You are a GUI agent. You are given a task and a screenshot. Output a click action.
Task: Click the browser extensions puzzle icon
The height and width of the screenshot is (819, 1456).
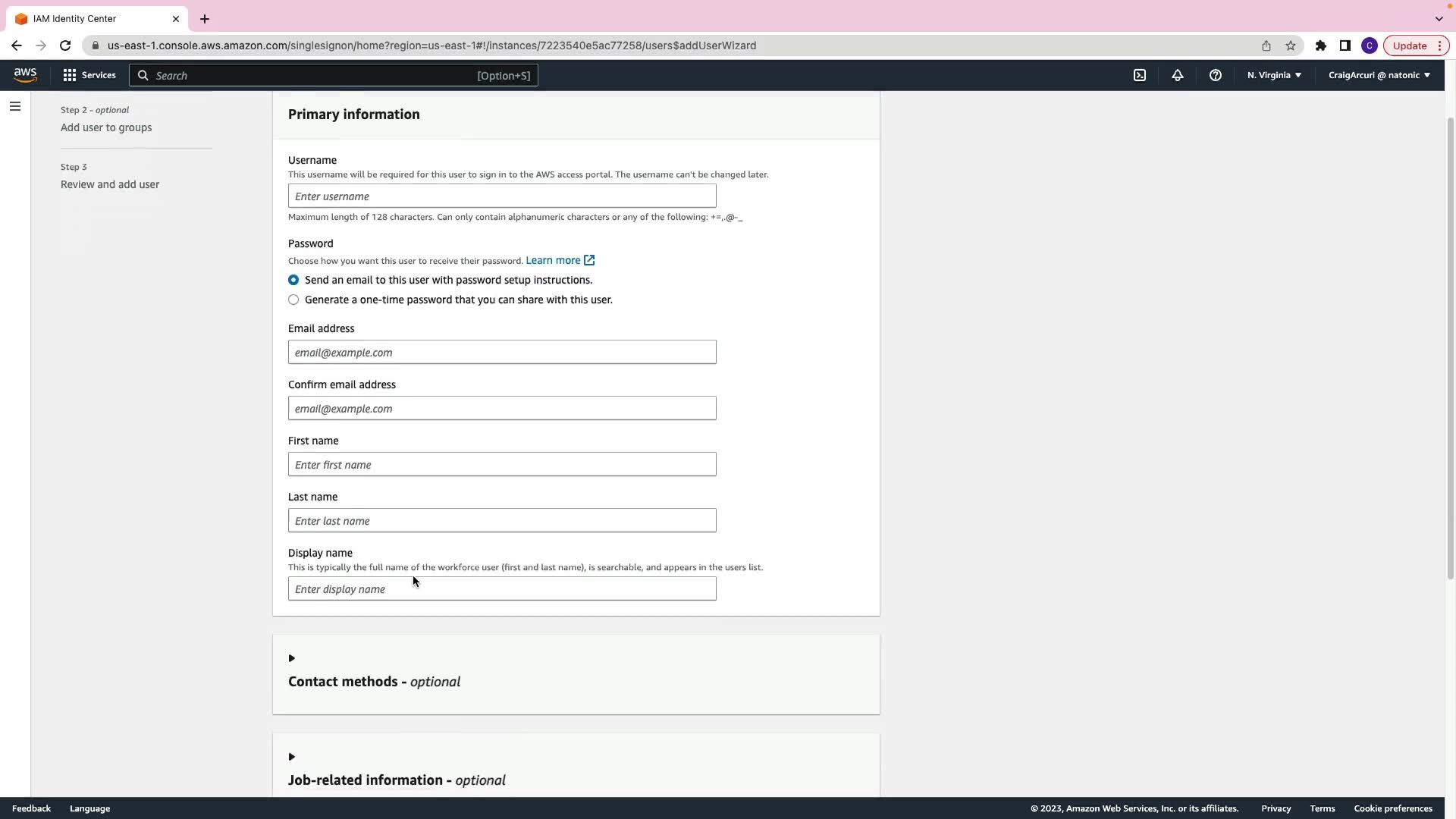tap(1320, 45)
